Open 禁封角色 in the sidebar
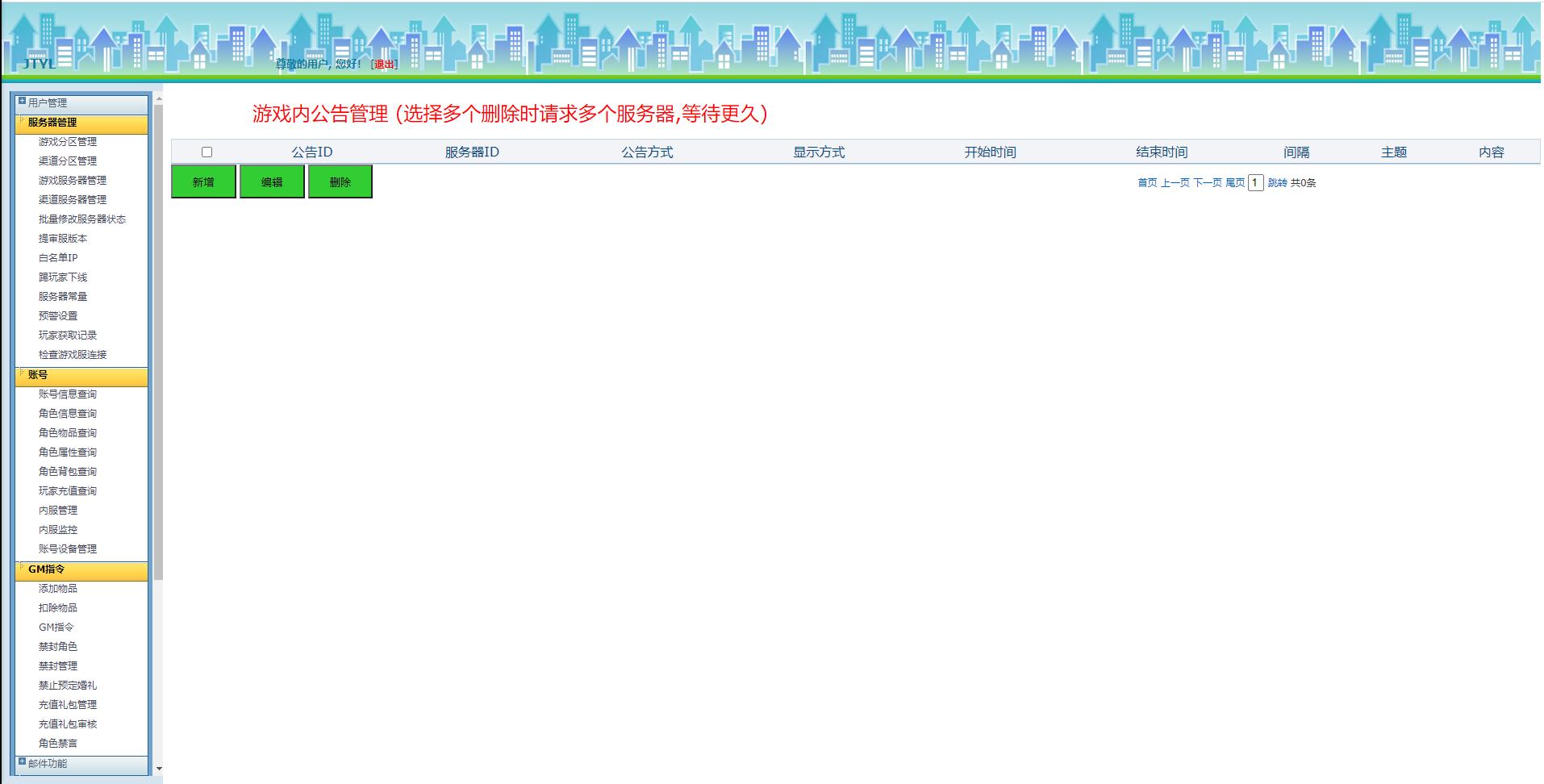The height and width of the screenshot is (784, 1544). click(56, 646)
